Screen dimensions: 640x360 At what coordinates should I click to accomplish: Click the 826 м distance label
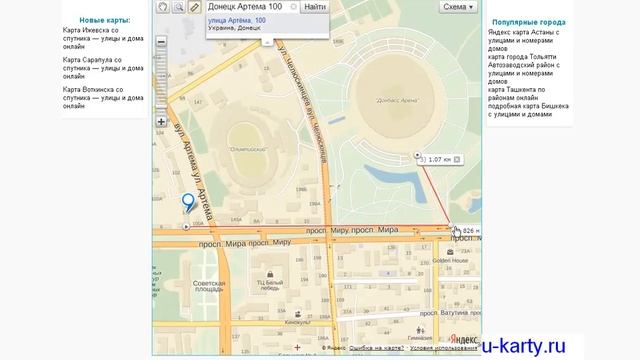point(471,231)
